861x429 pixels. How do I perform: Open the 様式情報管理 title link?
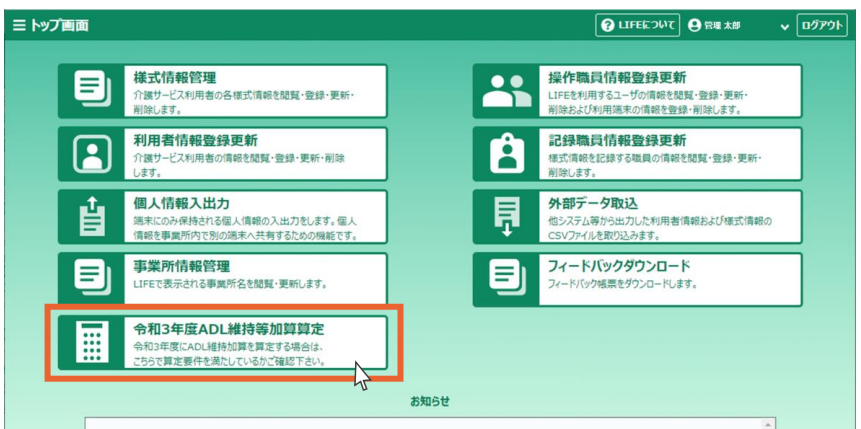coord(175,78)
